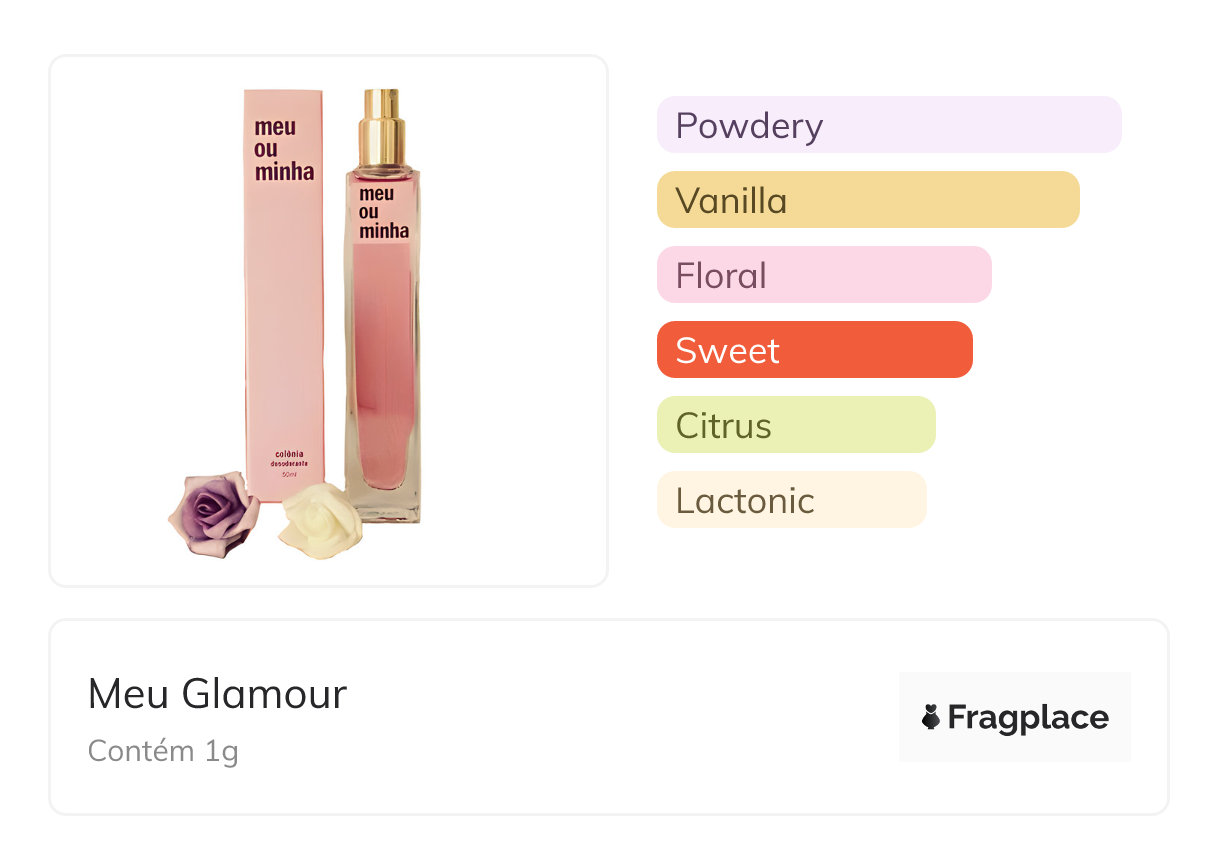Select the Powdery accord bar
Image resolution: width=1218 pixels, height=864 pixels.
point(888,125)
